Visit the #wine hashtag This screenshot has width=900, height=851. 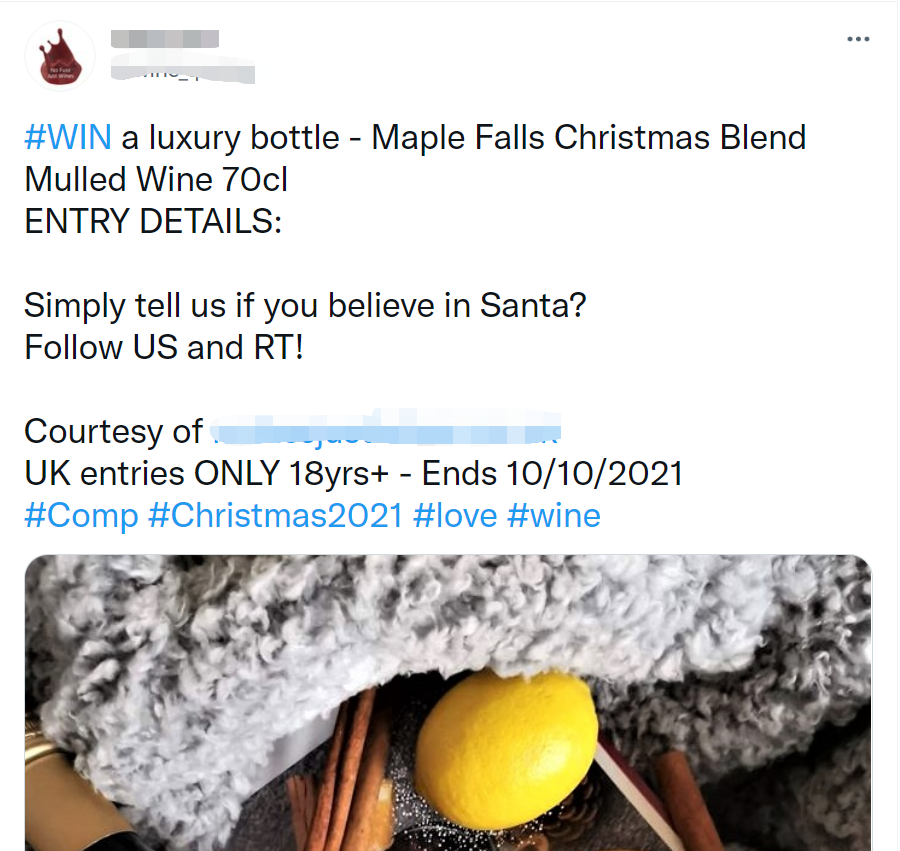click(553, 516)
